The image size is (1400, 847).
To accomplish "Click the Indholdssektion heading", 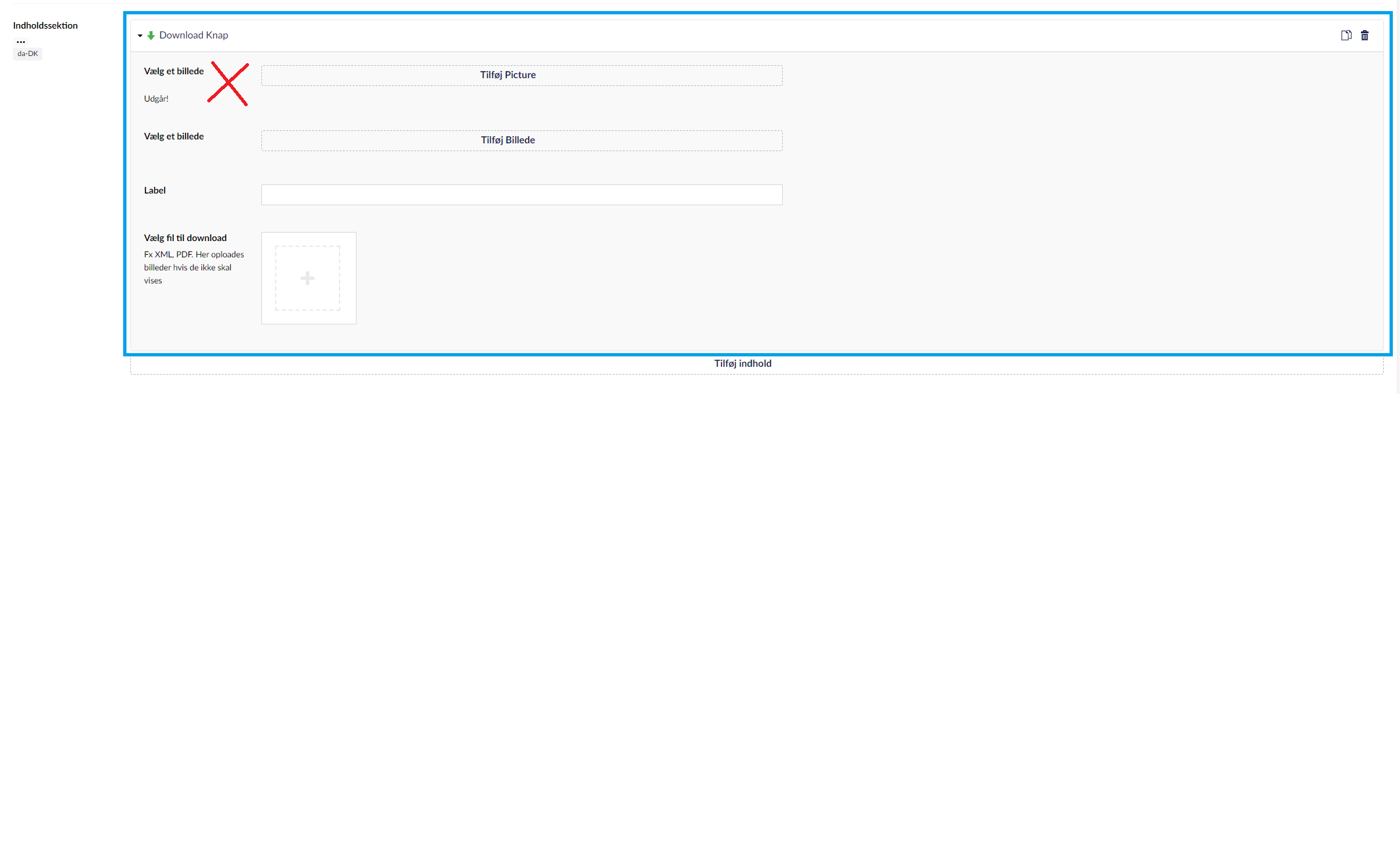I will (46, 25).
